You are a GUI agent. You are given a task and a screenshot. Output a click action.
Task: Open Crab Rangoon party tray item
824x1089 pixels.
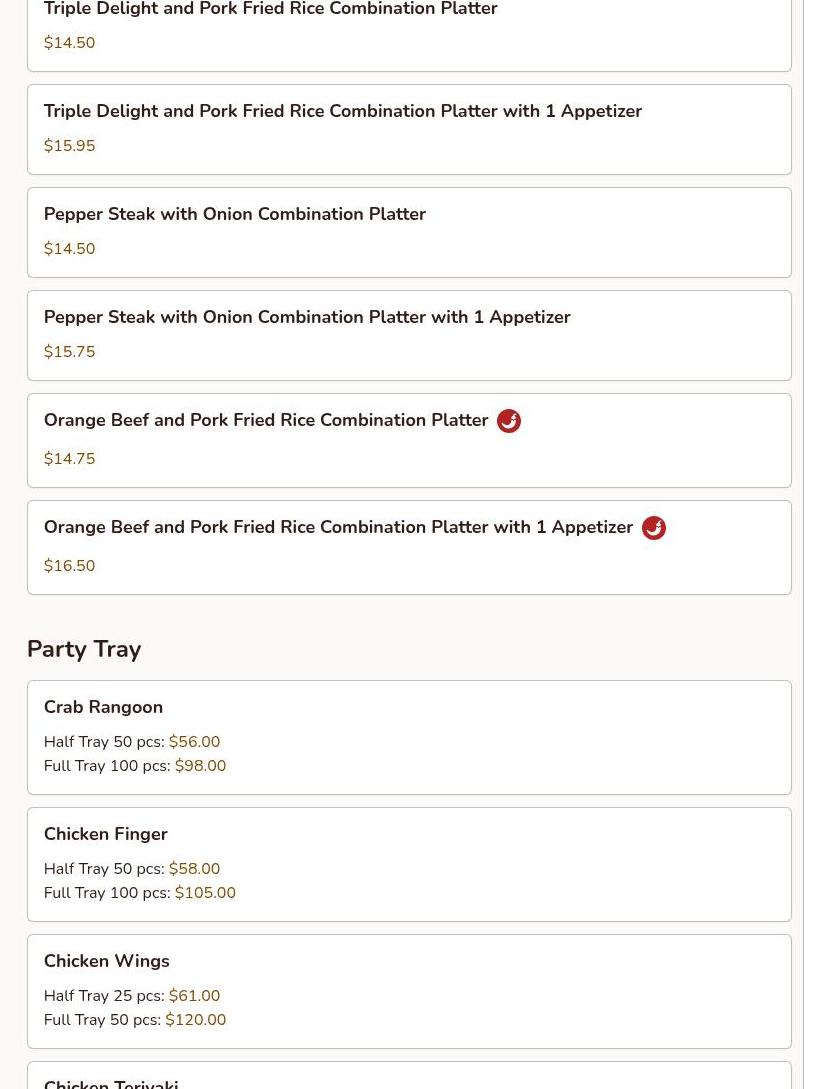point(103,707)
